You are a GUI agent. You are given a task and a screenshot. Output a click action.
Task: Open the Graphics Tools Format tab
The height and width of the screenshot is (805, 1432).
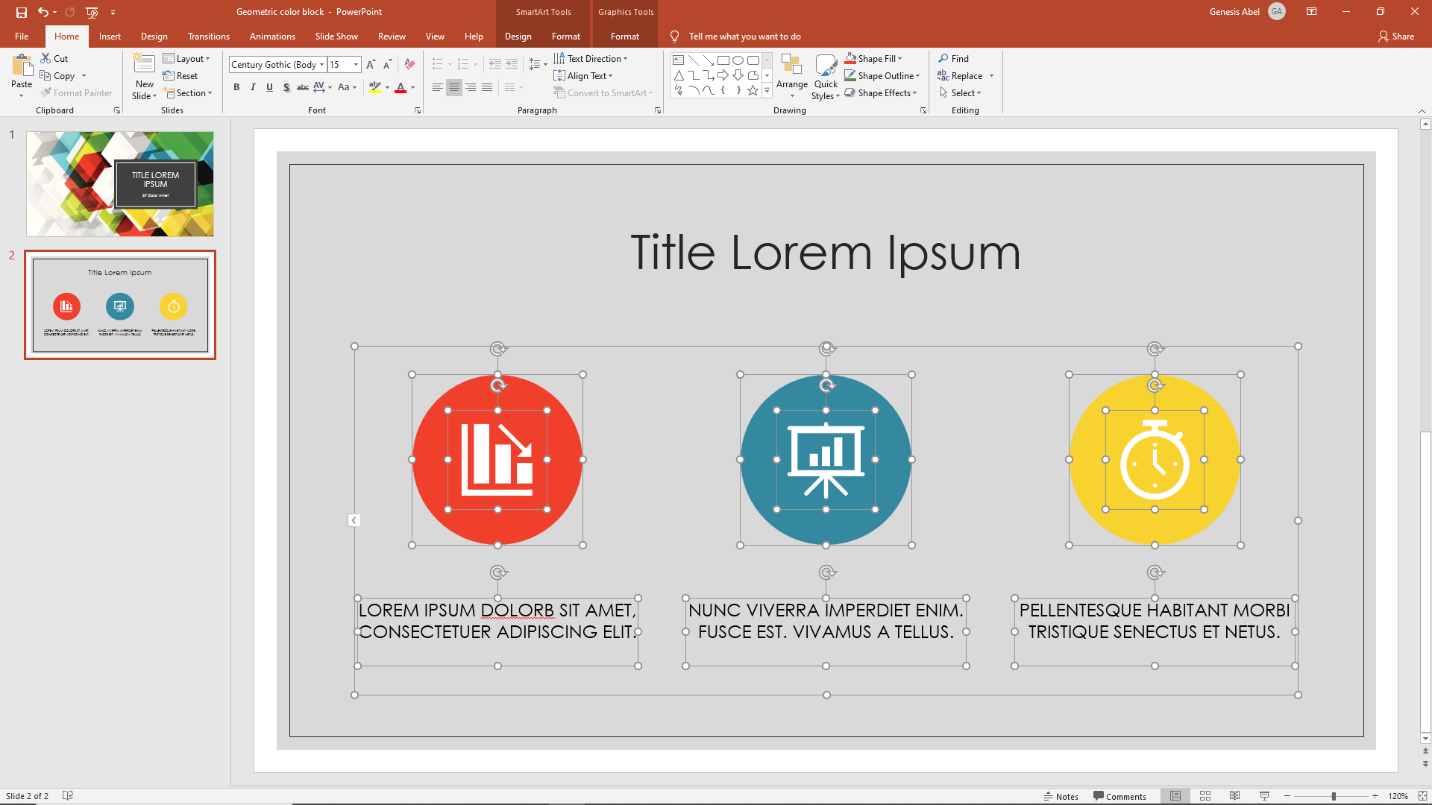point(625,36)
